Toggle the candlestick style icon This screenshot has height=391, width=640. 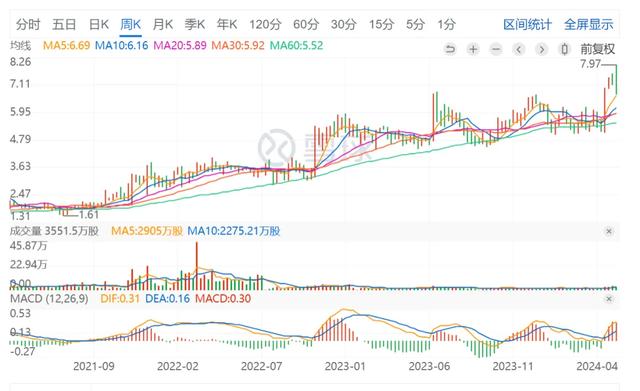pos(564,49)
